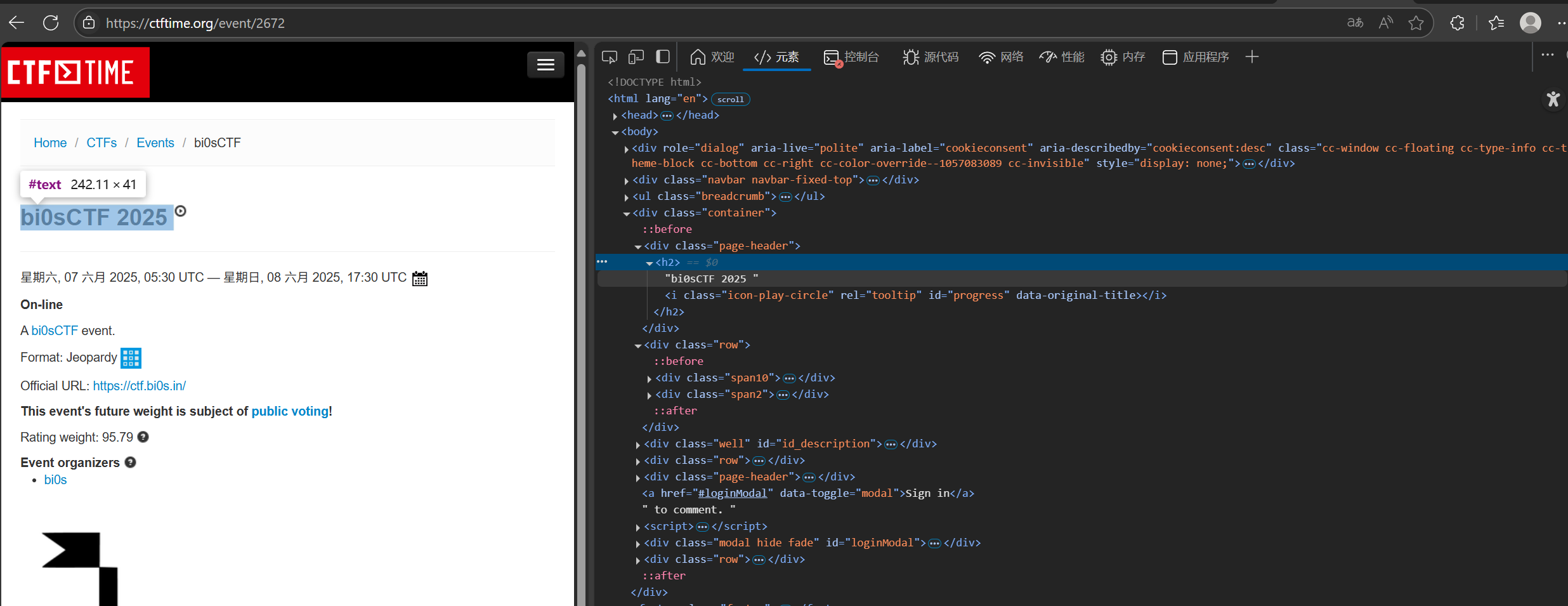Open the 源代码 sources tab
Screen dimensions: 1568x606
(x=931, y=57)
